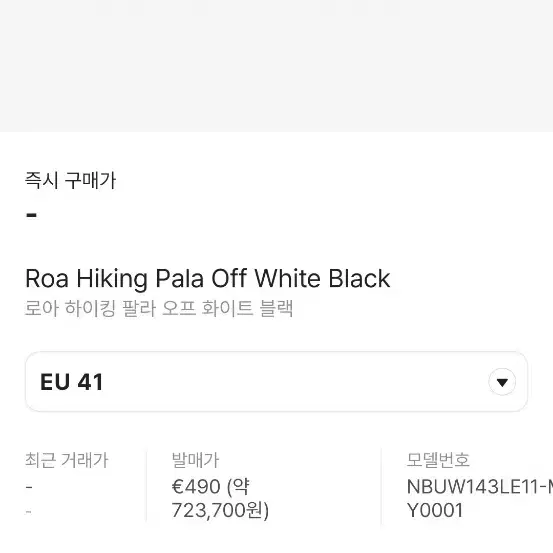This screenshot has width=553, height=553.
Task: Tap the 최근 거래가 label
Action: tap(67, 460)
